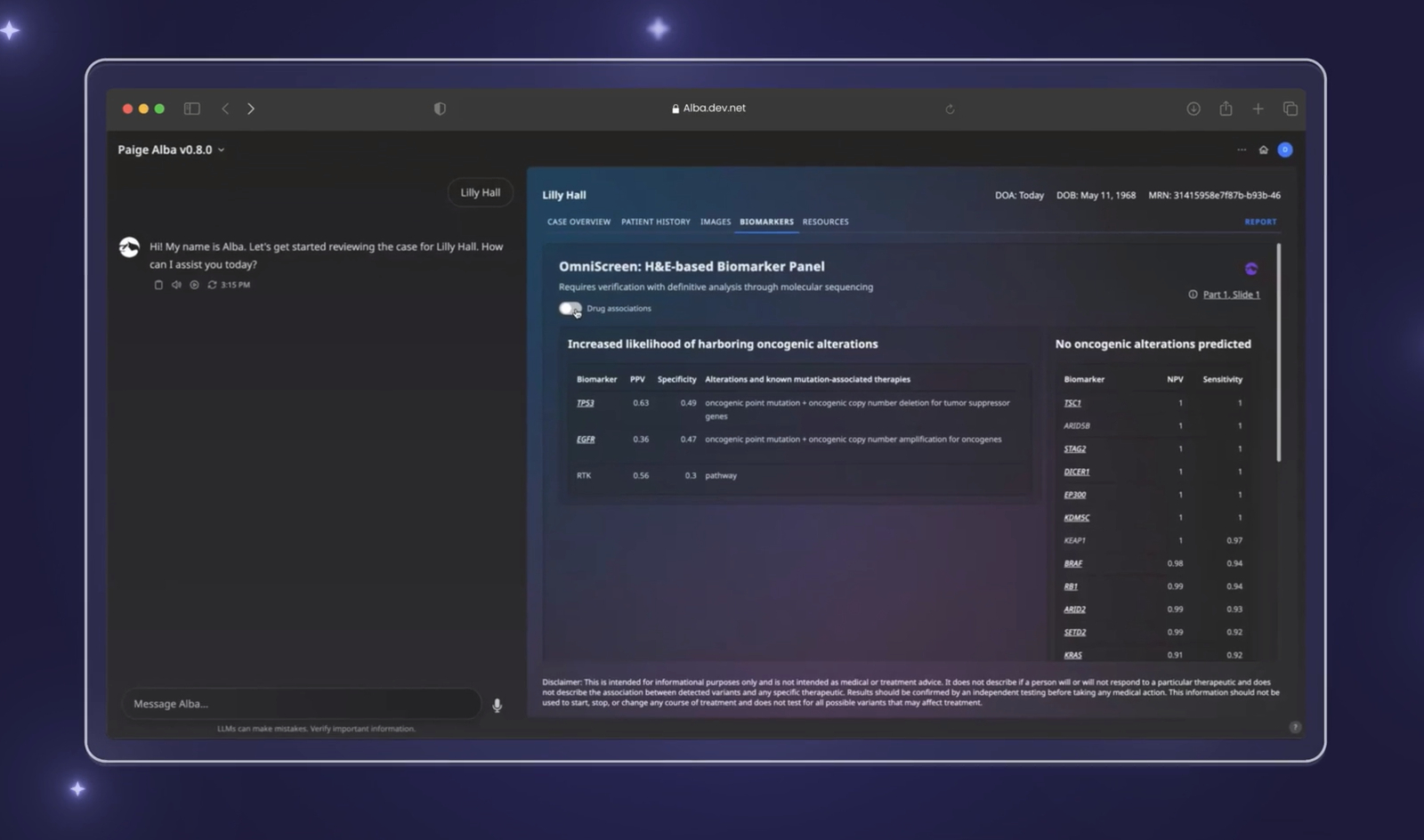Click the purple Alba logo in OmniScreen panel

1251,269
